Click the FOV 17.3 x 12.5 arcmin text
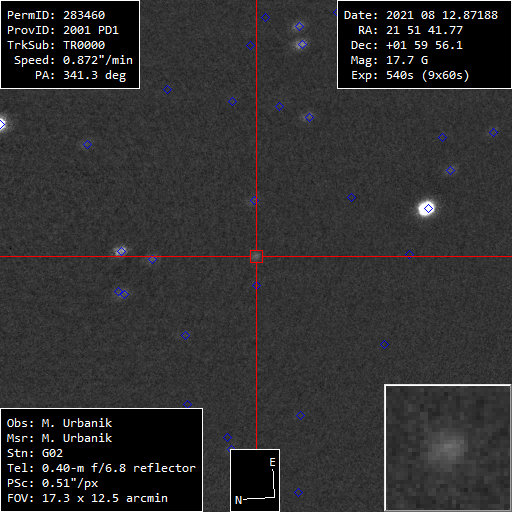This screenshot has width=512, height=512. 87,498
